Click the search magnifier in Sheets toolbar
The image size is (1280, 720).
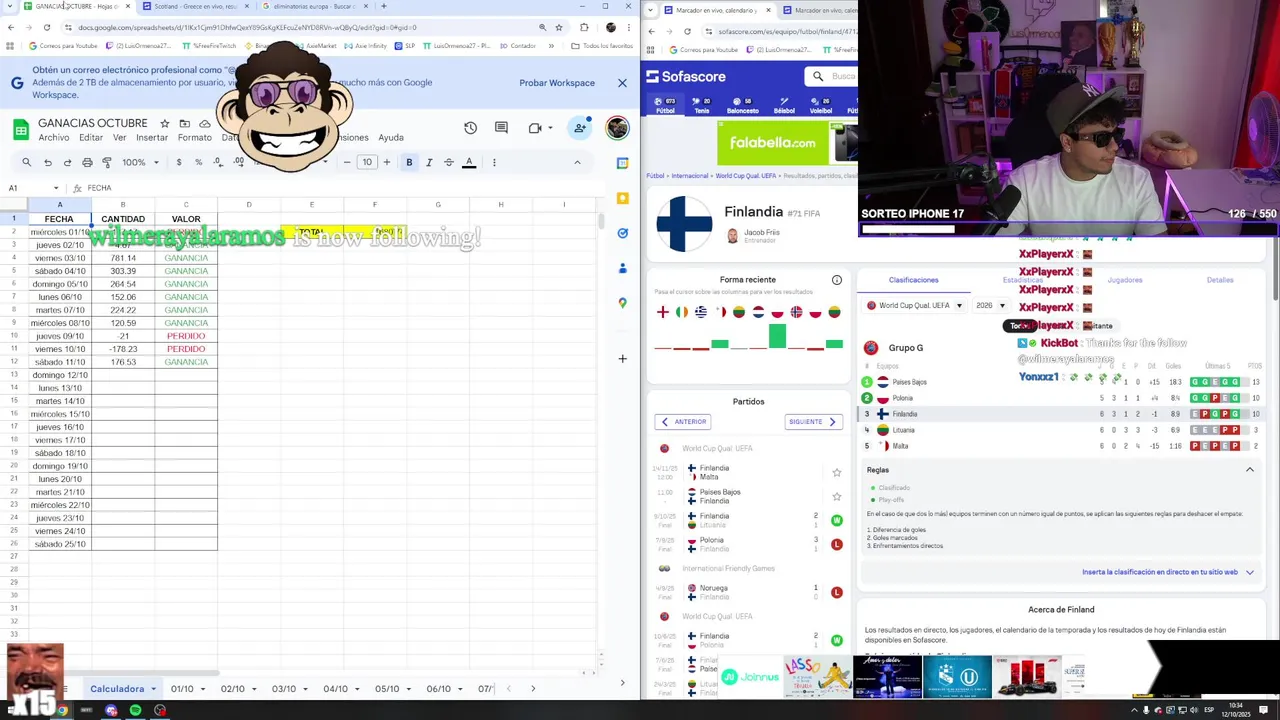click(x=26, y=162)
